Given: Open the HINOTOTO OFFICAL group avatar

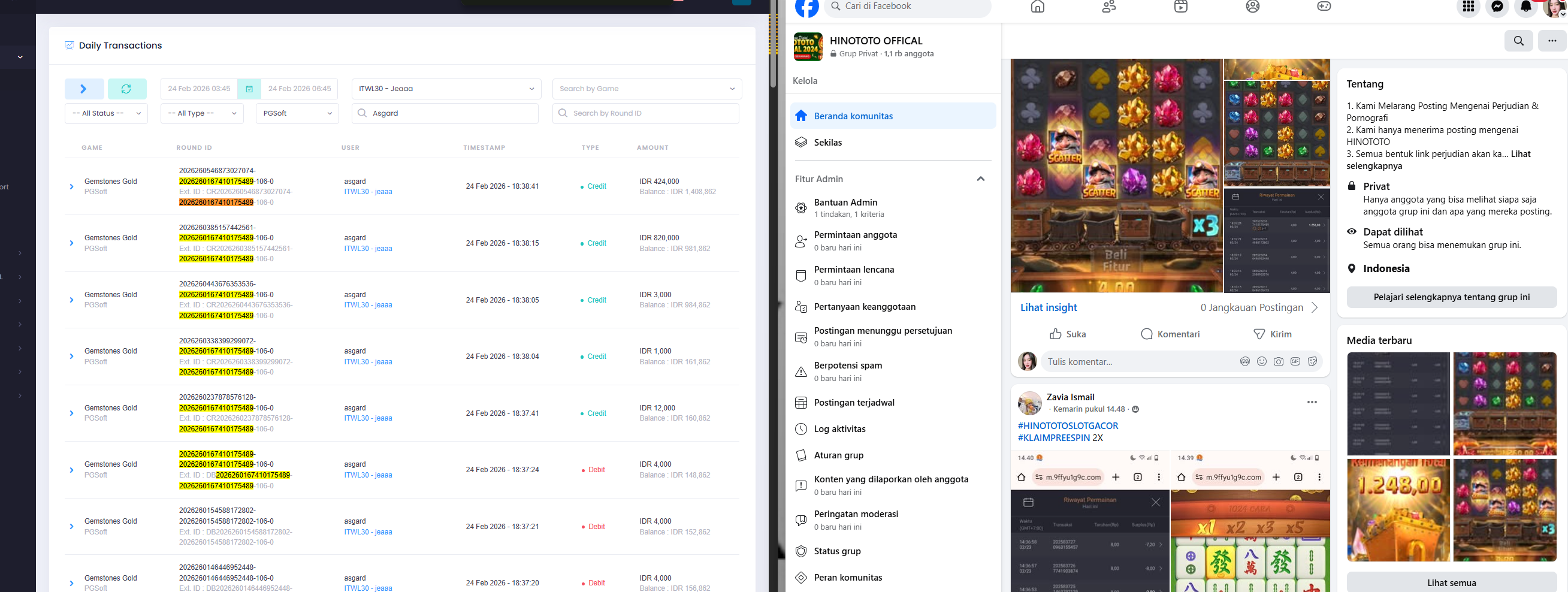Looking at the screenshot, I should pyautogui.click(x=808, y=47).
